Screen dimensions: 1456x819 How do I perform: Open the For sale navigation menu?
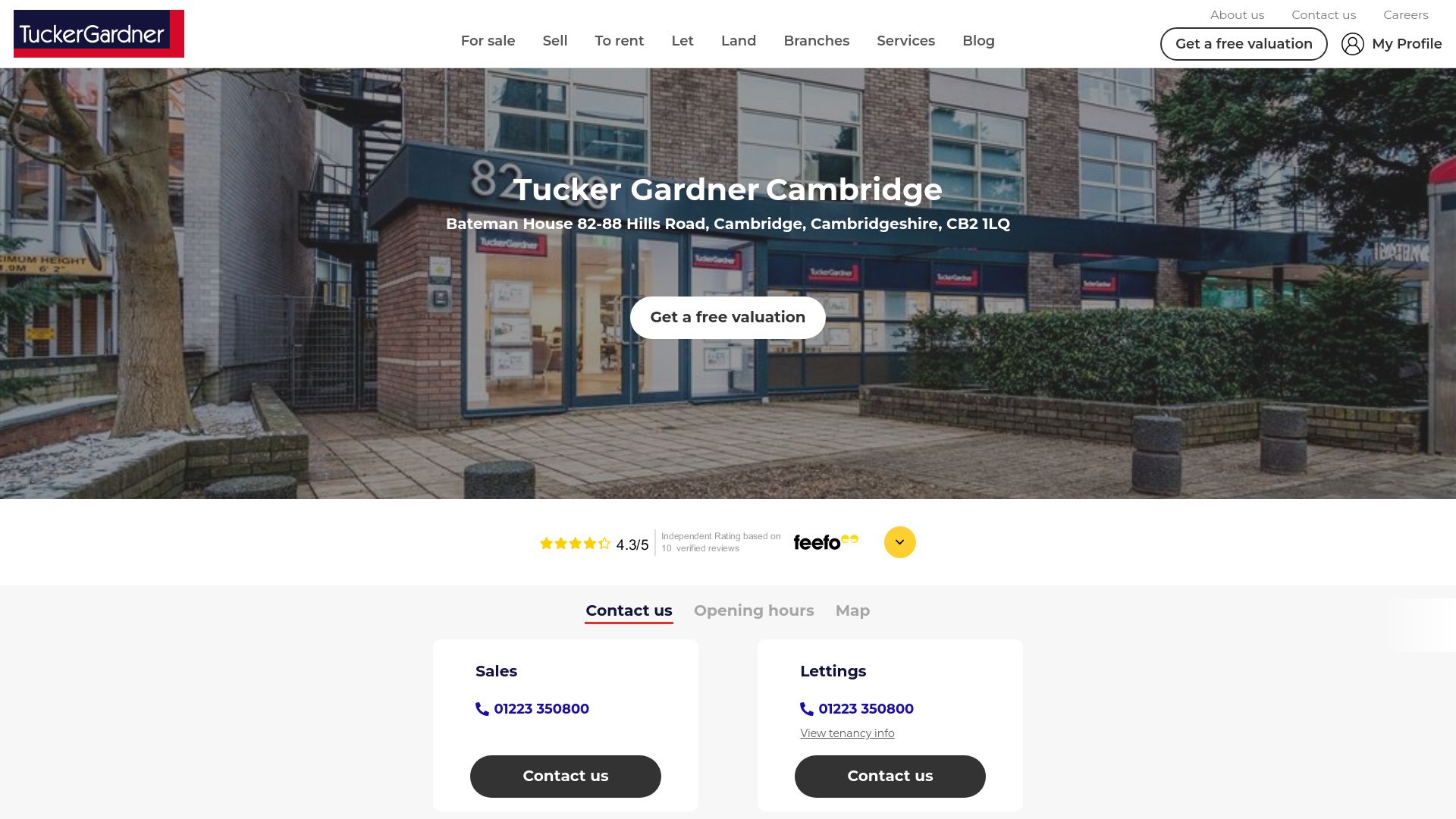[x=488, y=40]
